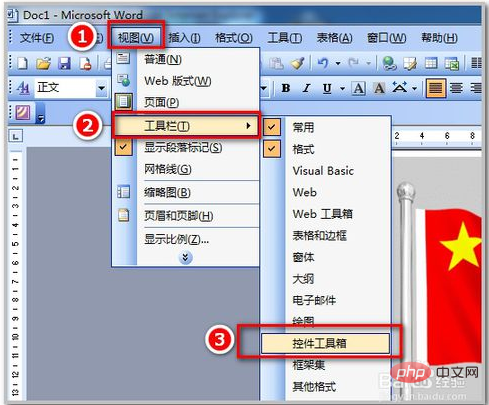Image resolution: width=489 pixels, height=405 pixels.
Task: Open the 表格(A) menu
Action: click(x=334, y=38)
